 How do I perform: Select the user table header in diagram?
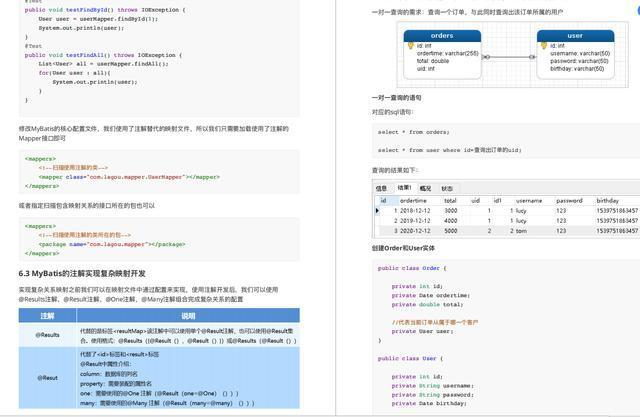(x=575, y=36)
